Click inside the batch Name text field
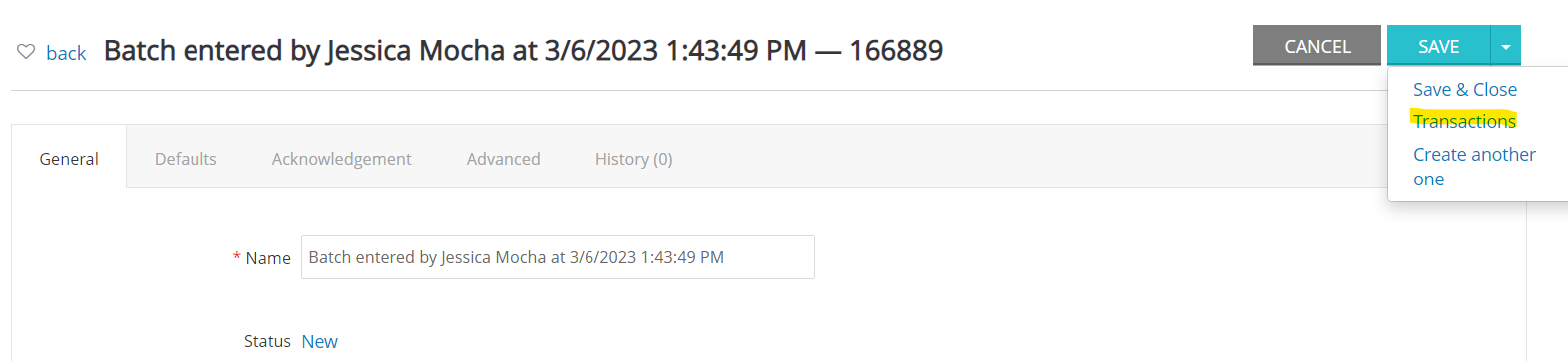This screenshot has height=361, width=1568. tap(558, 257)
